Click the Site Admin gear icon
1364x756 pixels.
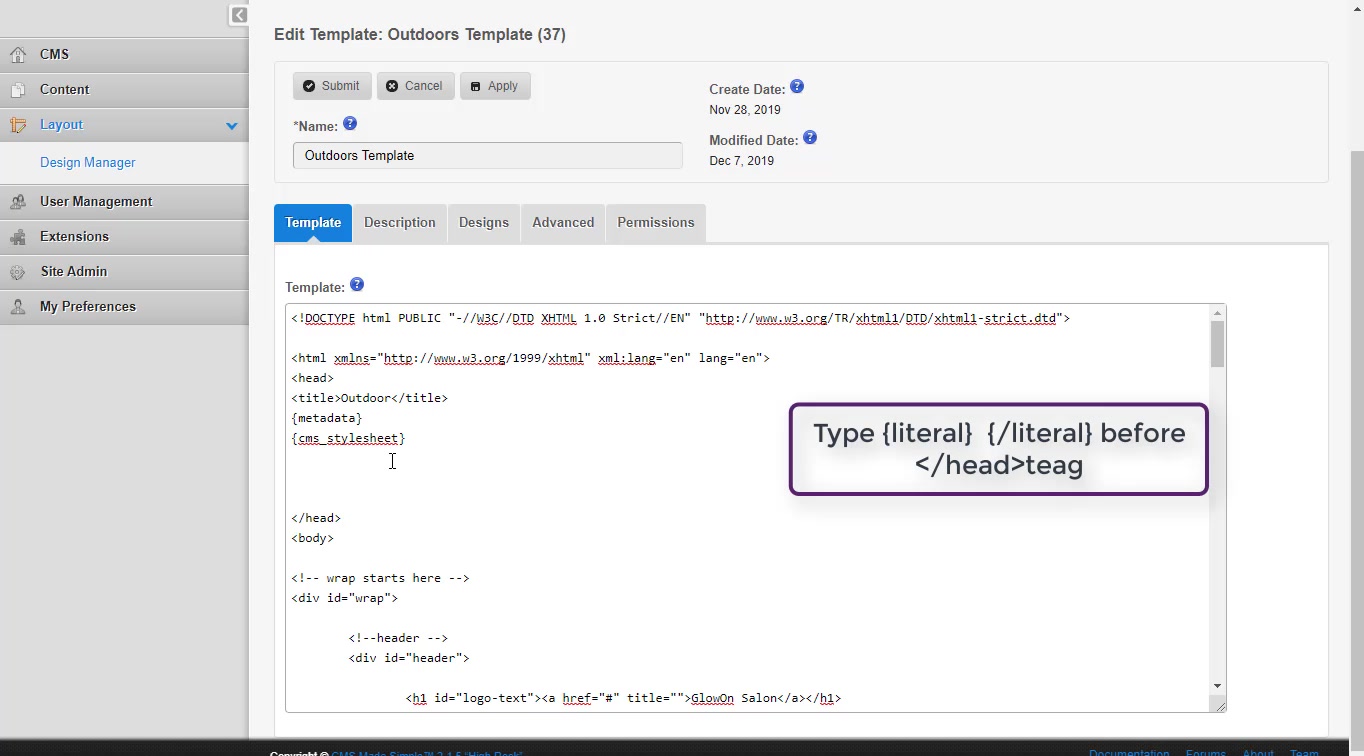(18, 272)
